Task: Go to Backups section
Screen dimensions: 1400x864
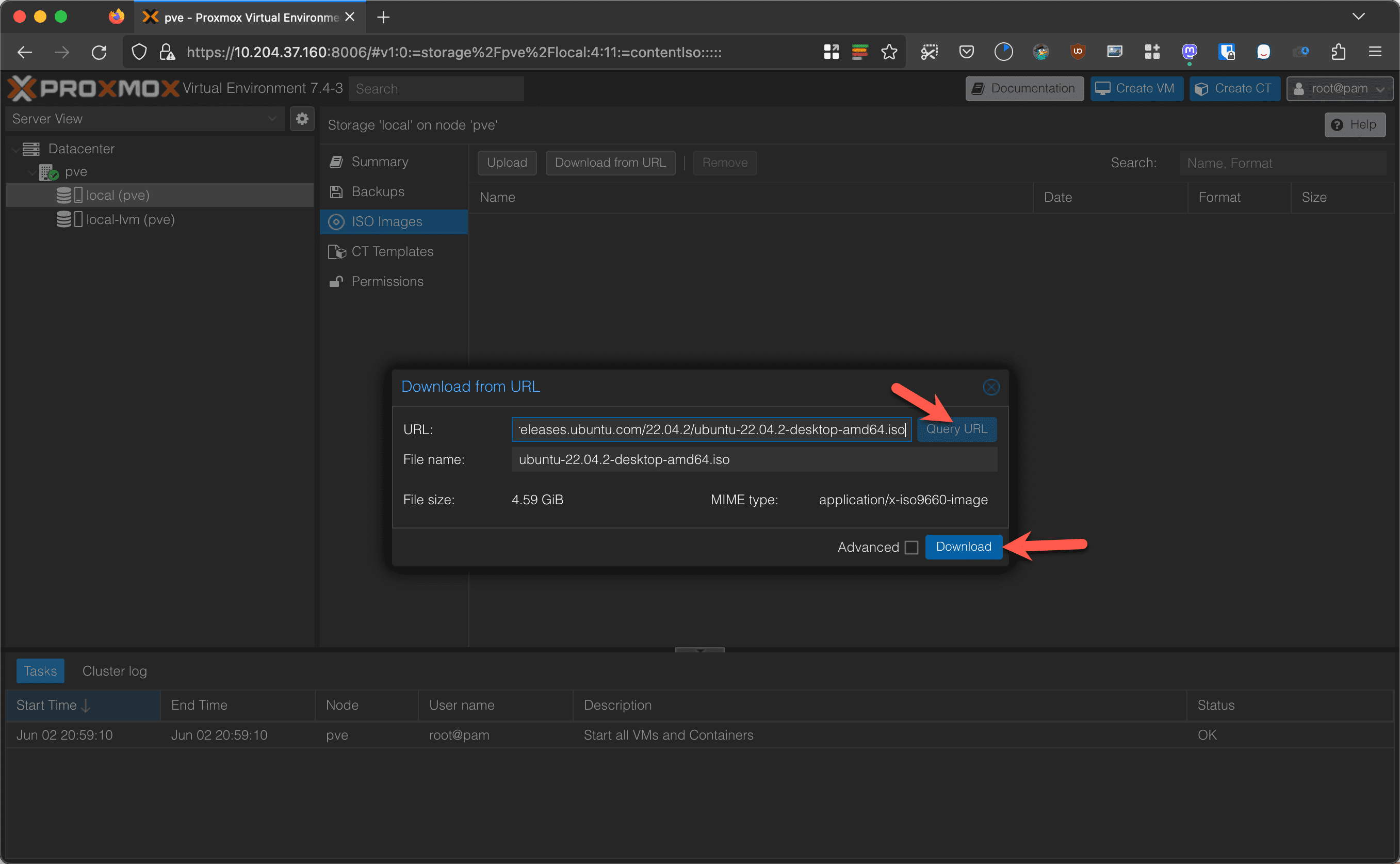Action: click(x=394, y=191)
